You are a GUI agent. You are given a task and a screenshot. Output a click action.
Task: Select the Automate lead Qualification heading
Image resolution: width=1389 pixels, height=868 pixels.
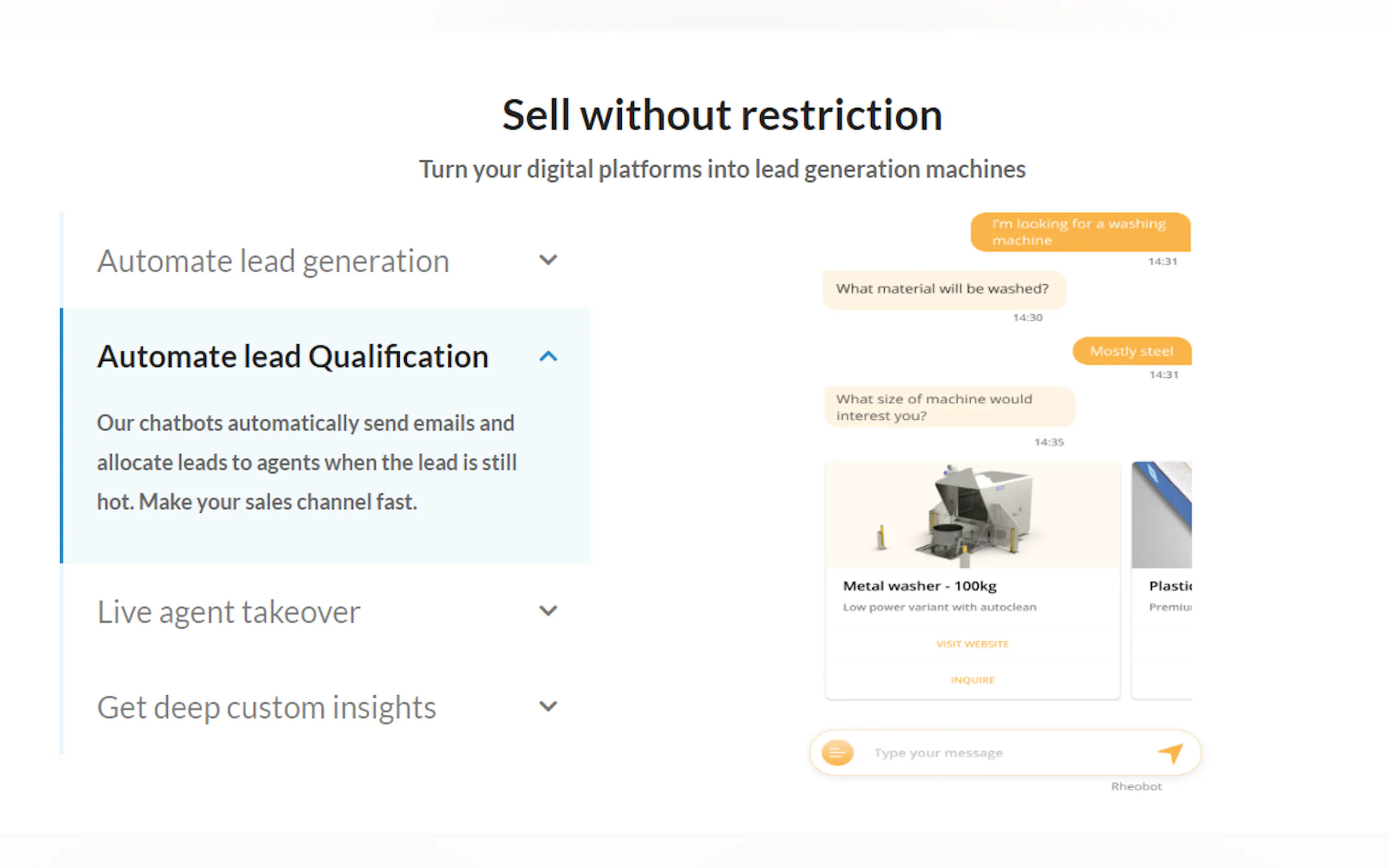(293, 356)
